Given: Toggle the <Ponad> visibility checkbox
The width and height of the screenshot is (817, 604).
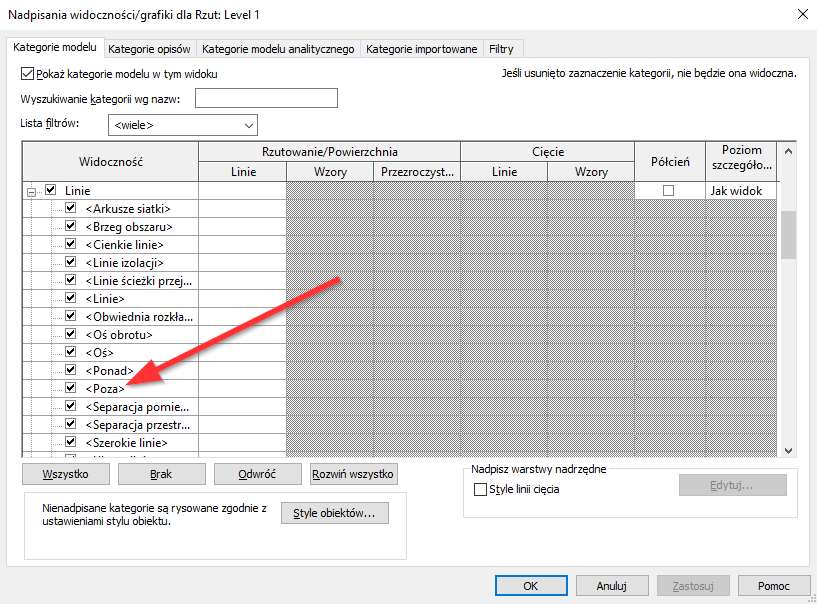Looking at the screenshot, I should click(x=71, y=371).
